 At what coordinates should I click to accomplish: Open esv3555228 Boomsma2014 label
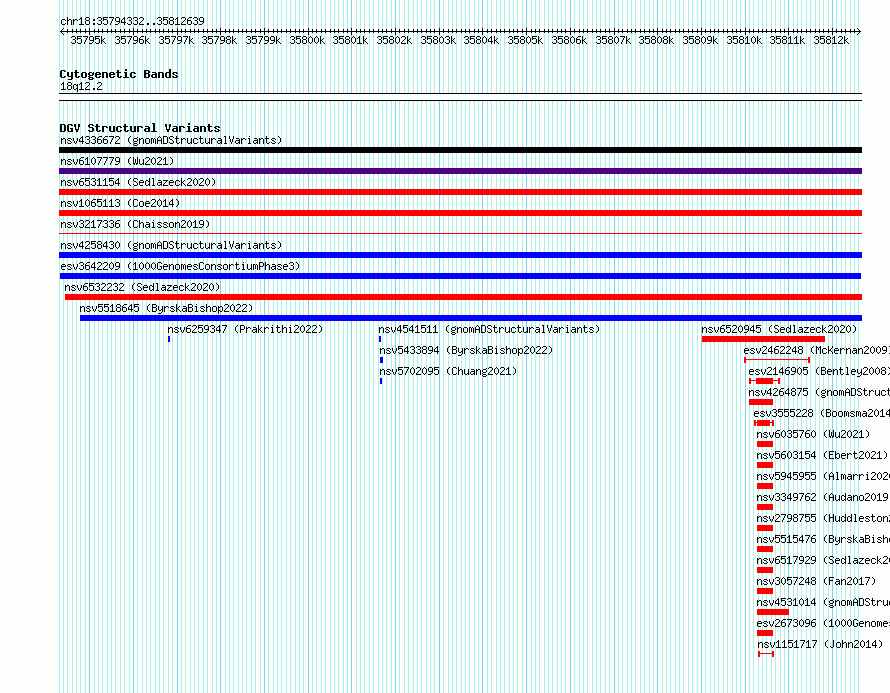(x=821, y=413)
